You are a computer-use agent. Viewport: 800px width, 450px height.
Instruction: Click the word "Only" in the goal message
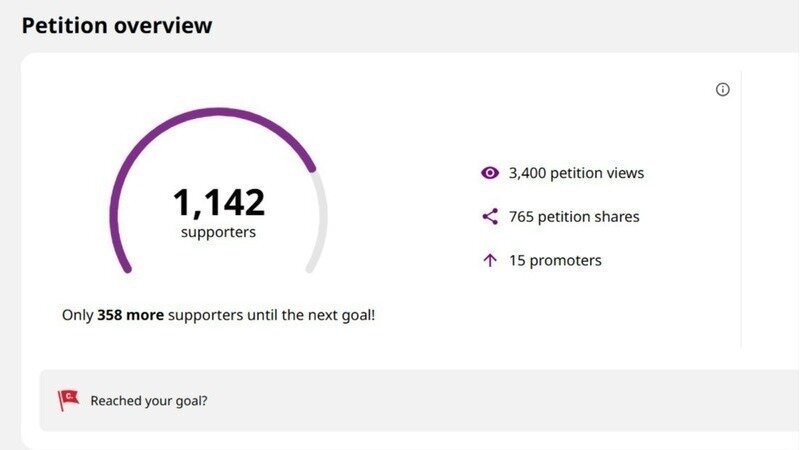click(77, 315)
